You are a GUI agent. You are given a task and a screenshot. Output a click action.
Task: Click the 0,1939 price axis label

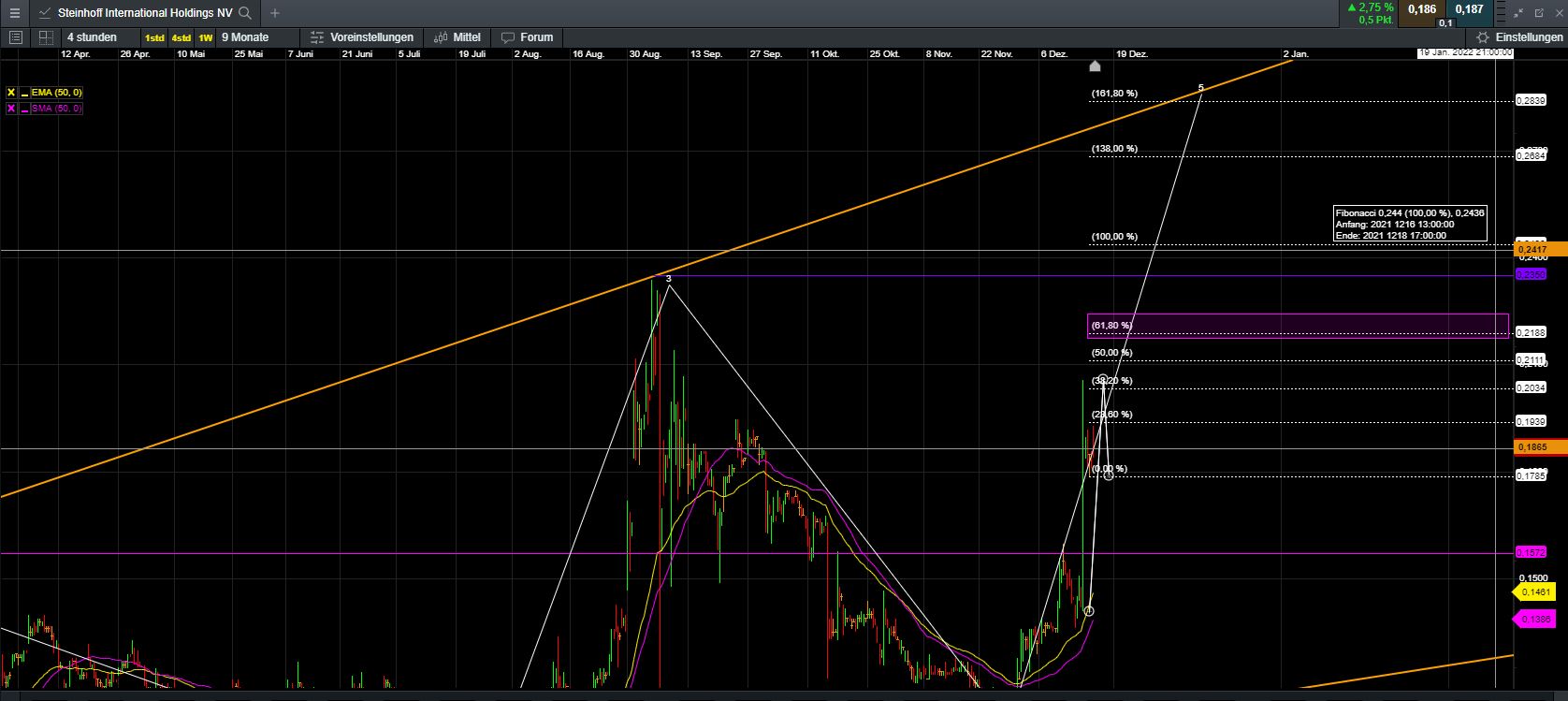[x=1532, y=421]
